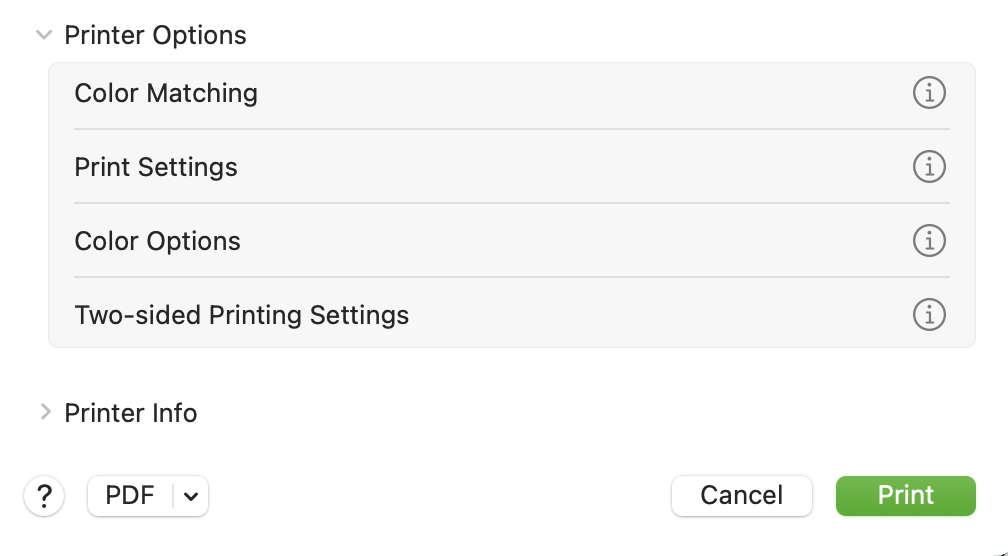Image resolution: width=1008 pixels, height=556 pixels.
Task: Open Two-sided Printing Settings info icon
Action: [929, 314]
